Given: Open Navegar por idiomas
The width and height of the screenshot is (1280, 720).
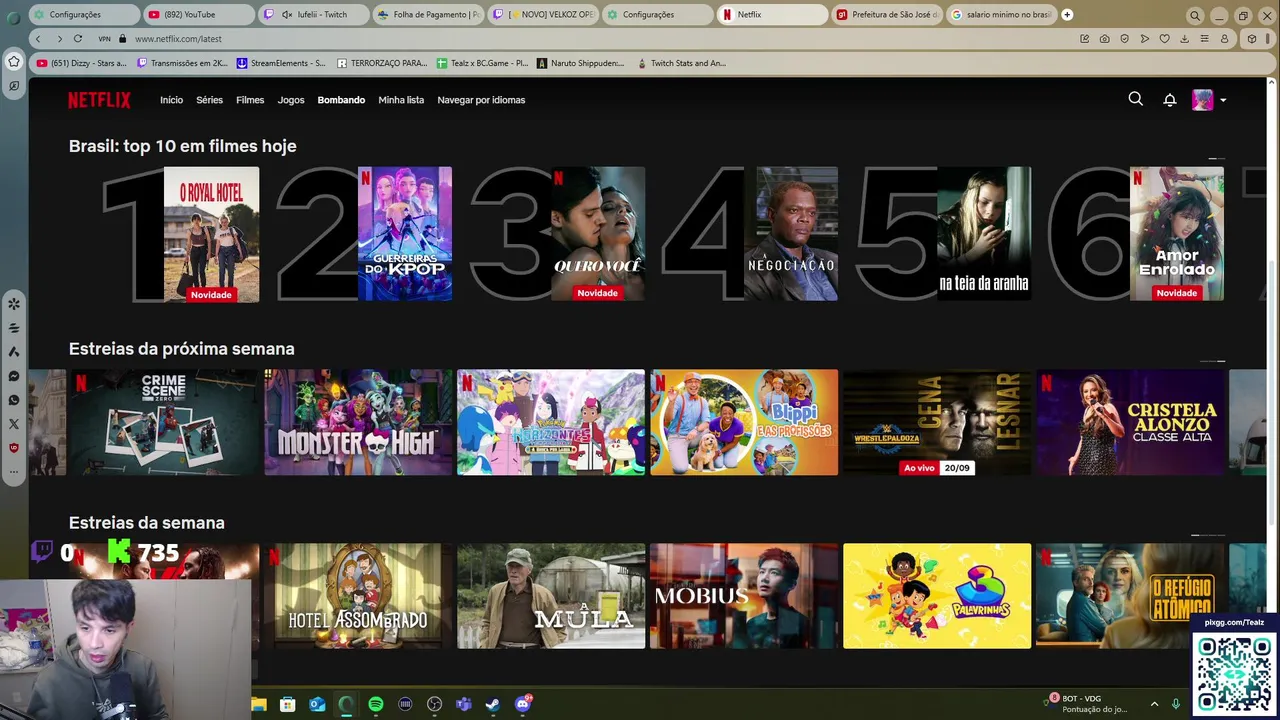Looking at the screenshot, I should click(x=481, y=100).
